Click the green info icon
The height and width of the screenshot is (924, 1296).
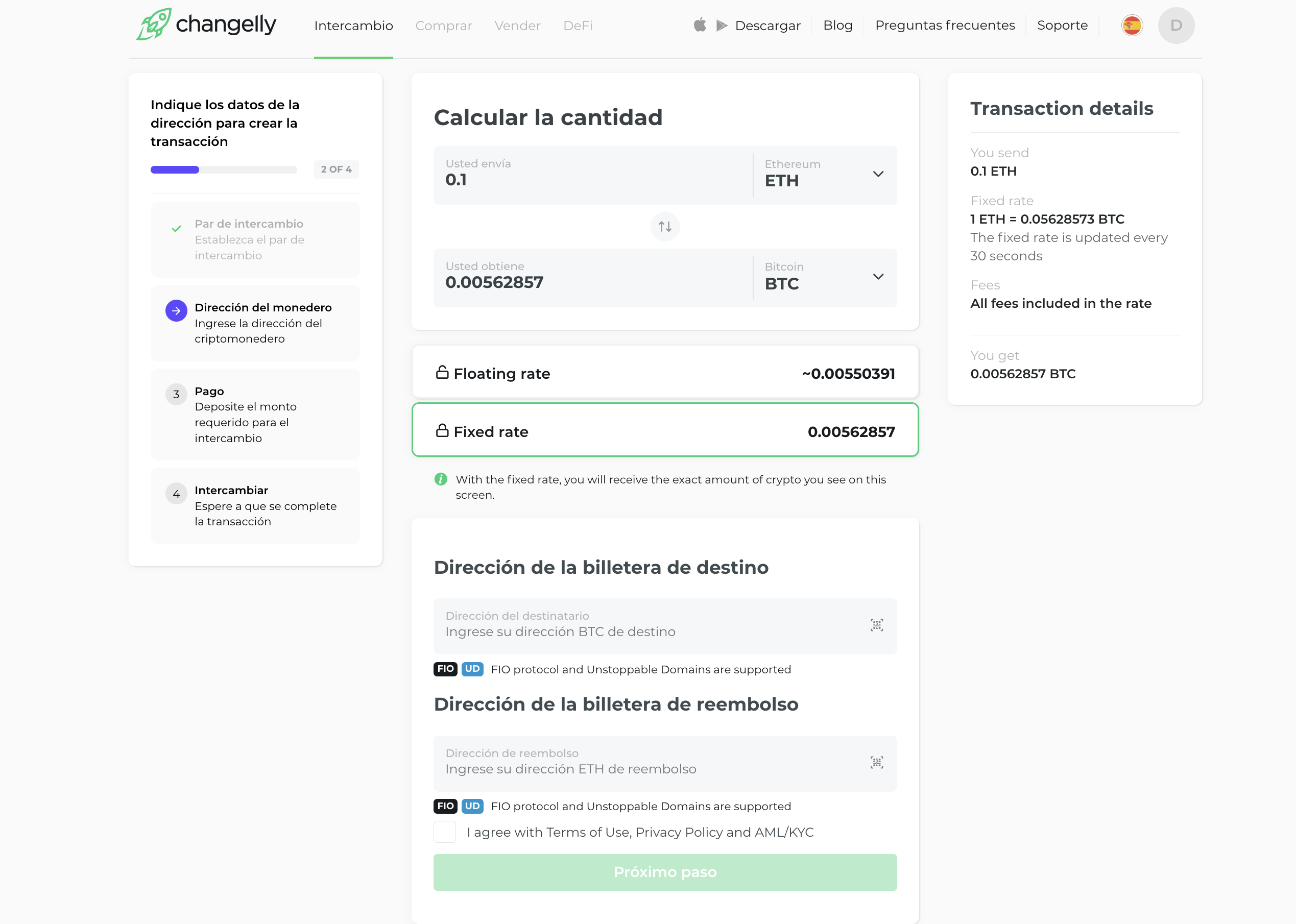pos(441,479)
